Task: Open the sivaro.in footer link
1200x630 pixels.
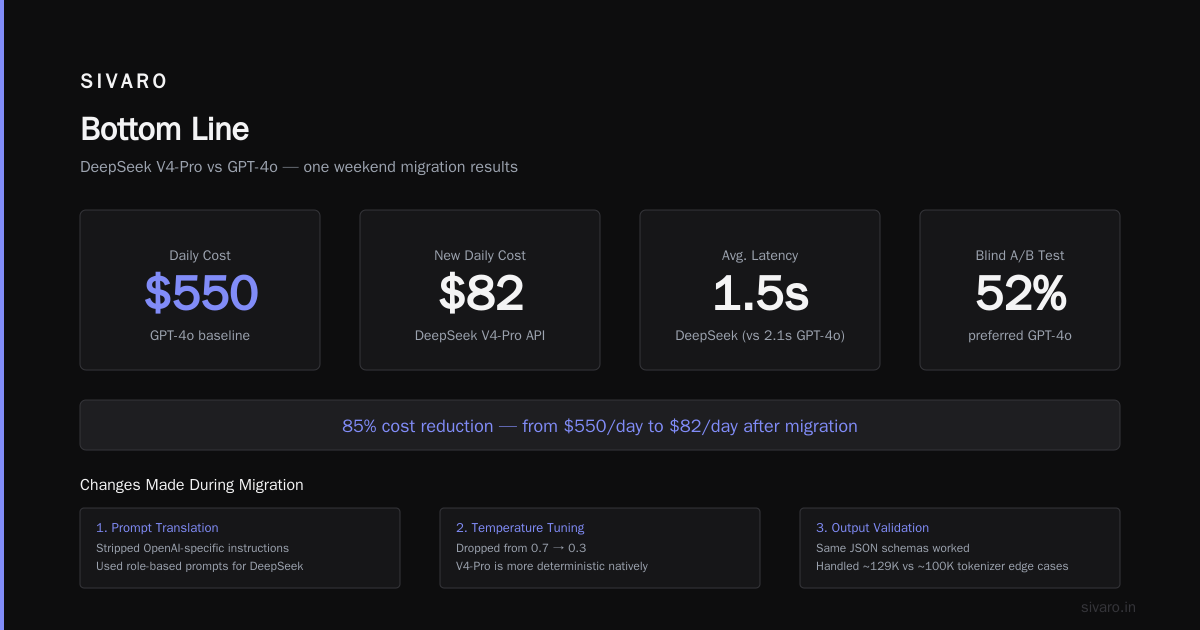Action: (x=1109, y=607)
